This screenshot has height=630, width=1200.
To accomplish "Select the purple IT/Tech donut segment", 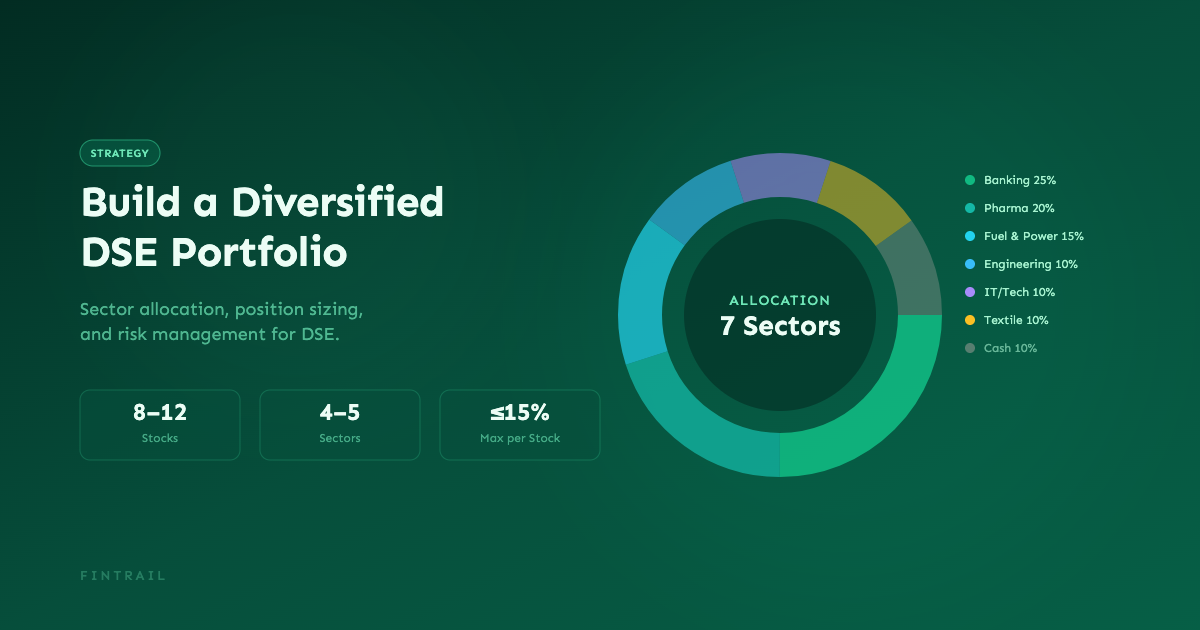I will click(x=780, y=176).
